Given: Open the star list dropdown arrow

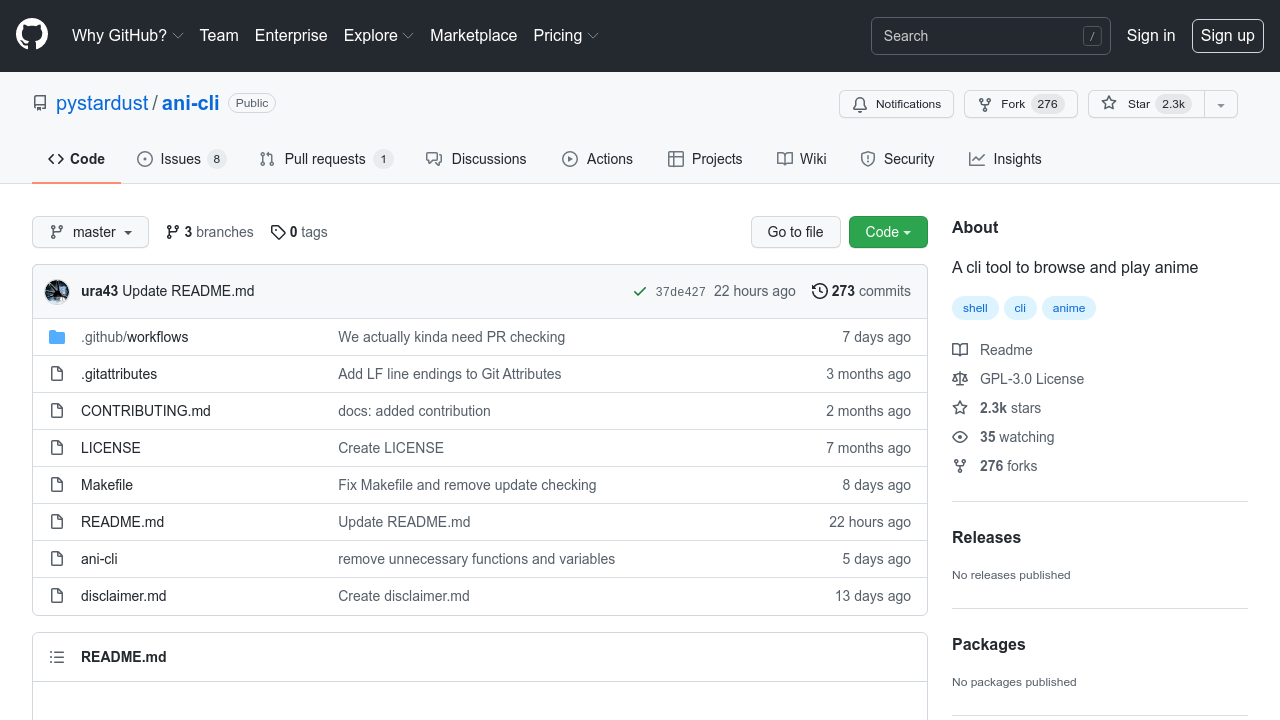Looking at the screenshot, I should click(1221, 104).
